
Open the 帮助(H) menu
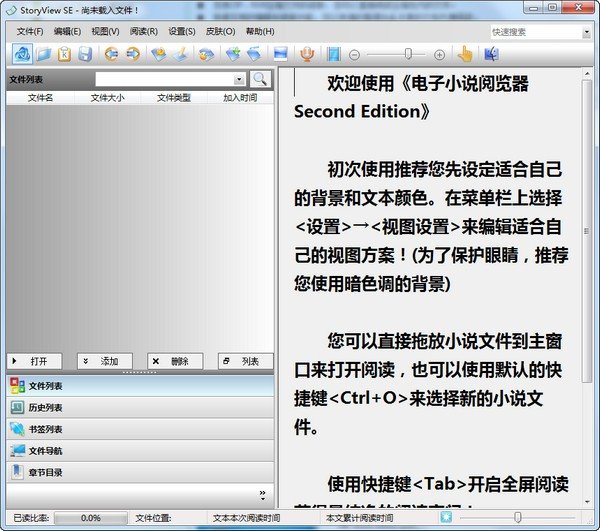[260, 31]
